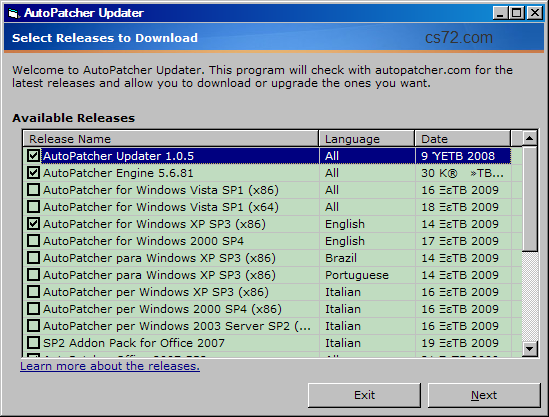Click the AutoPatcher Updater title bar icon

[x=13, y=13]
